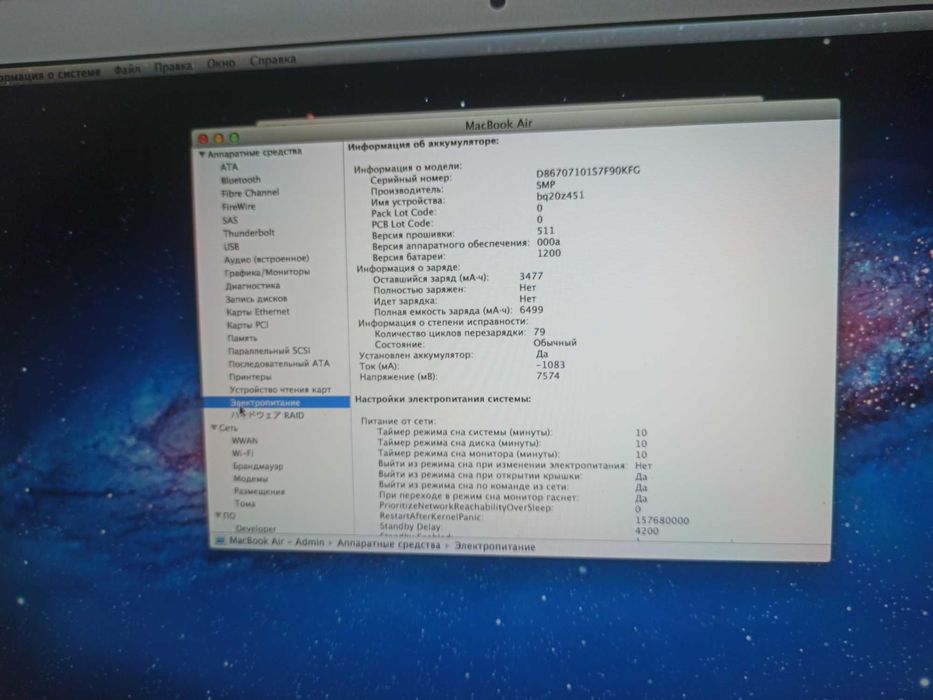Click the battery serial number D86707101S7F90KFG
Screen dimensions: 933x700
click(x=588, y=171)
